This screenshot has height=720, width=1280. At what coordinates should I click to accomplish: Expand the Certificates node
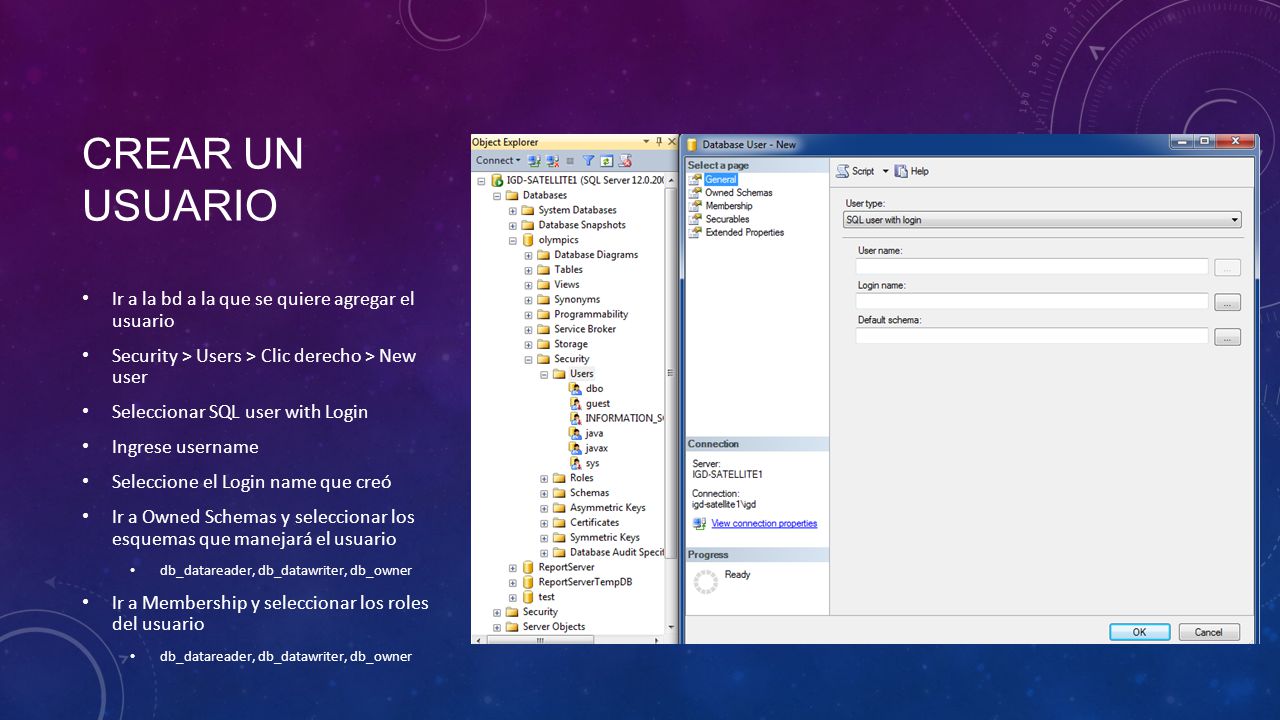pyautogui.click(x=545, y=523)
